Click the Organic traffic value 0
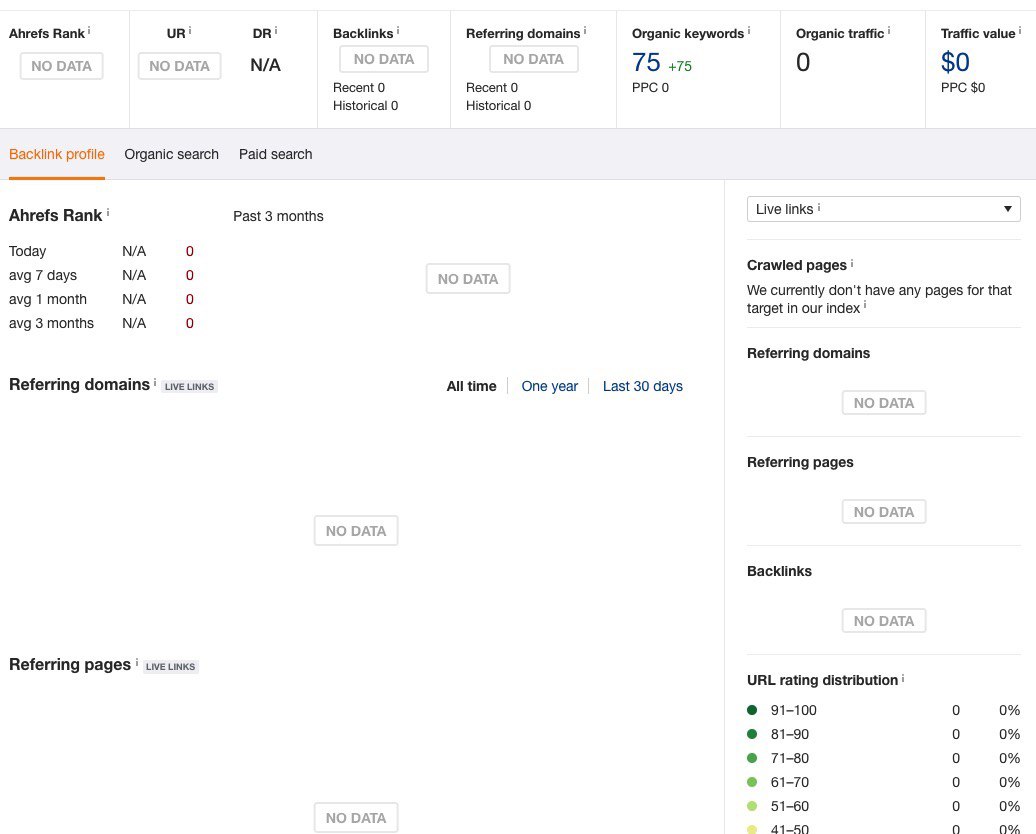Image resolution: width=1036 pixels, height=834 pixels. pos(803,62)
